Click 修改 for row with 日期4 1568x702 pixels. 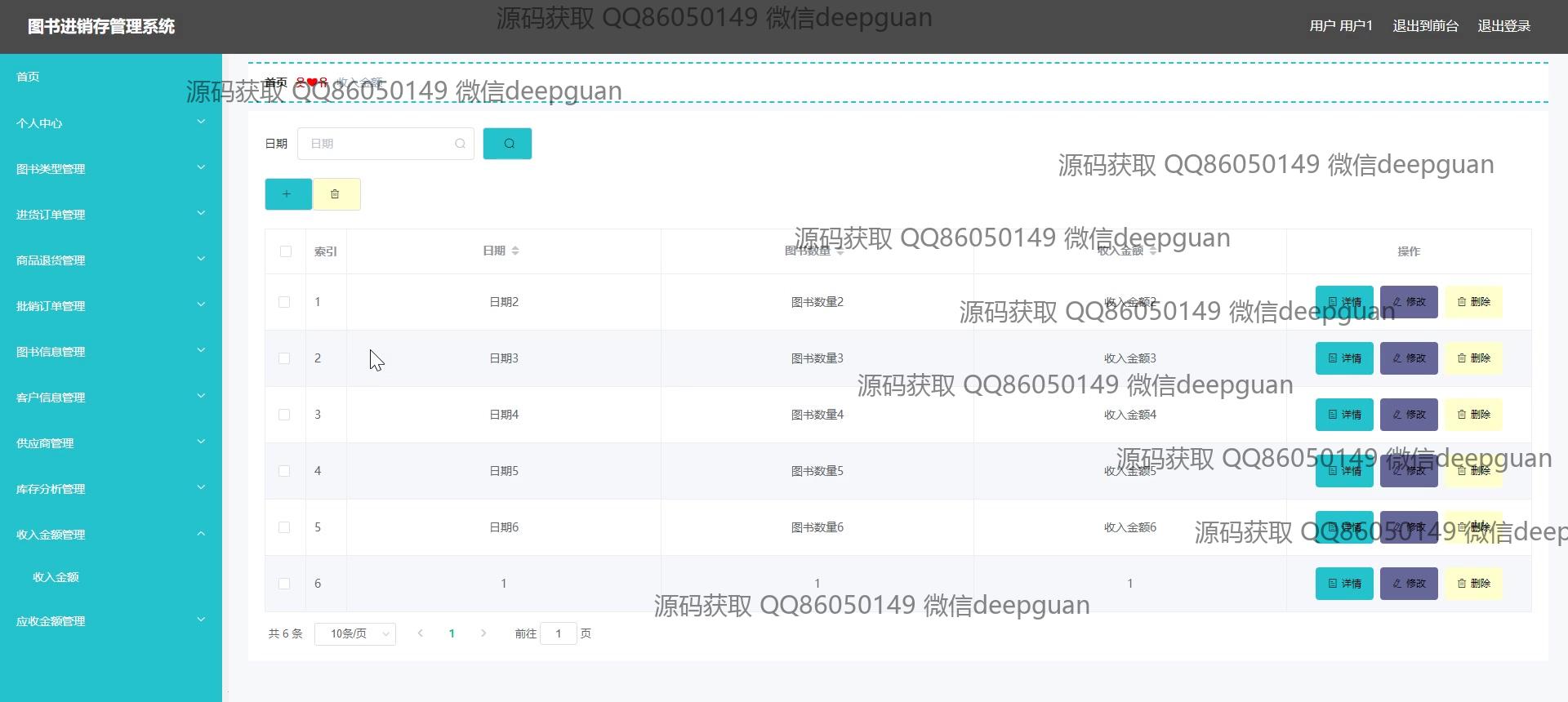coord(1408,415)
